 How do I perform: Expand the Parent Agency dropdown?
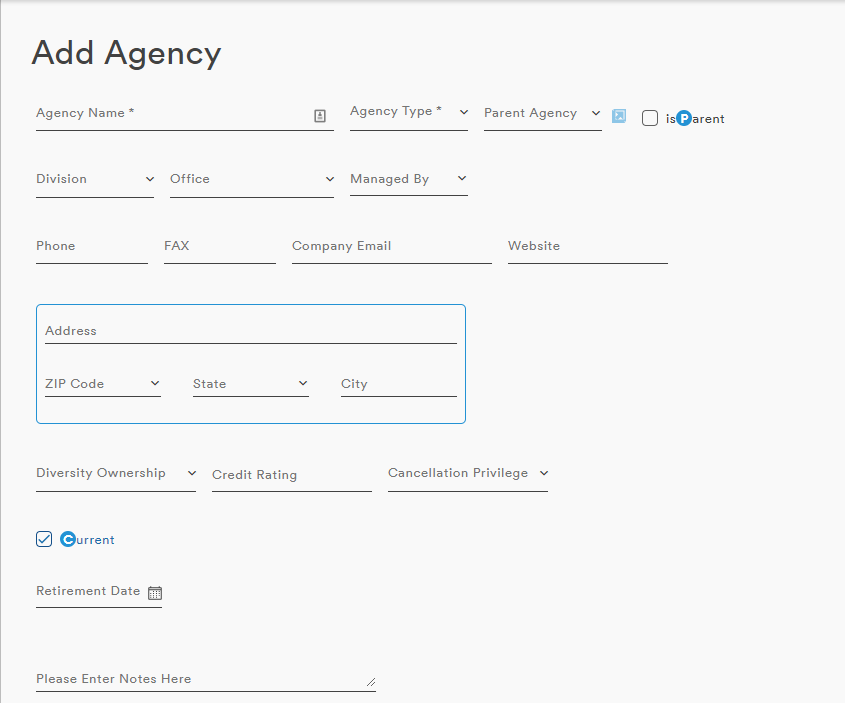pyautogui.click(x=543, y=113)
